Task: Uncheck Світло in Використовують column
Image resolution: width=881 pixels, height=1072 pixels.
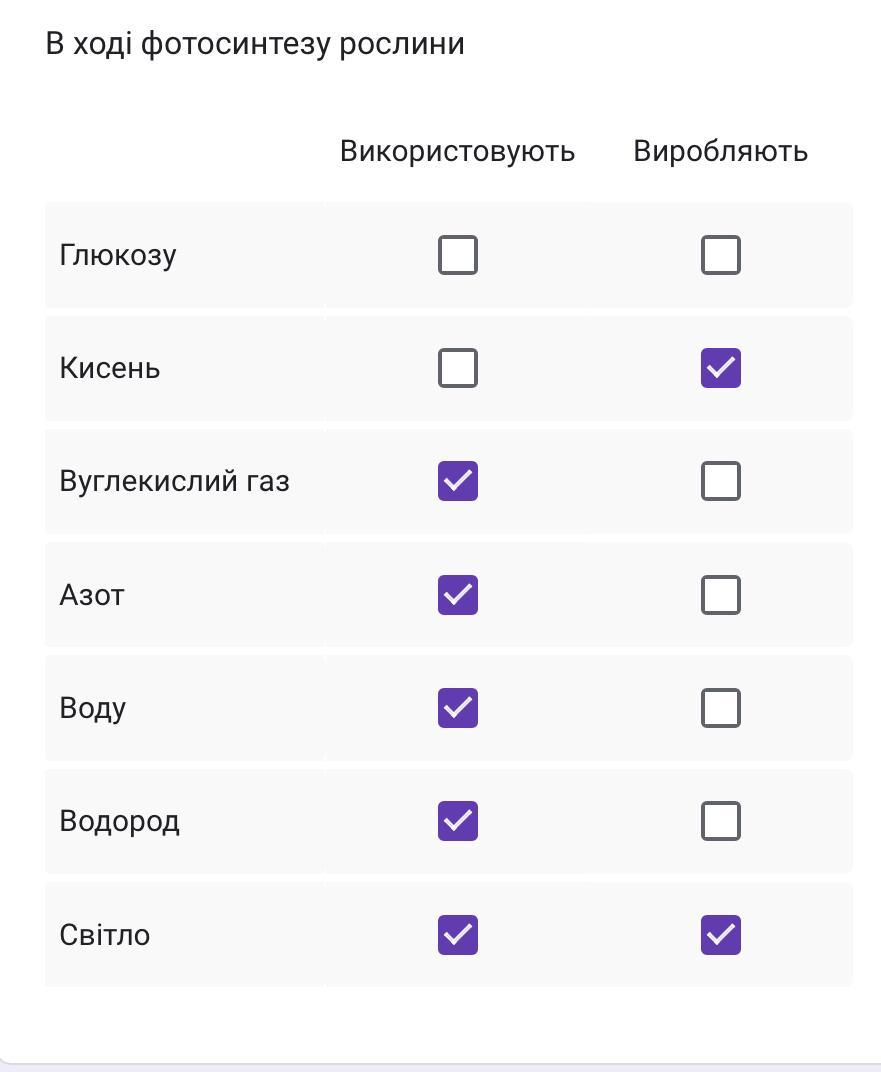Action: [457, 935]
